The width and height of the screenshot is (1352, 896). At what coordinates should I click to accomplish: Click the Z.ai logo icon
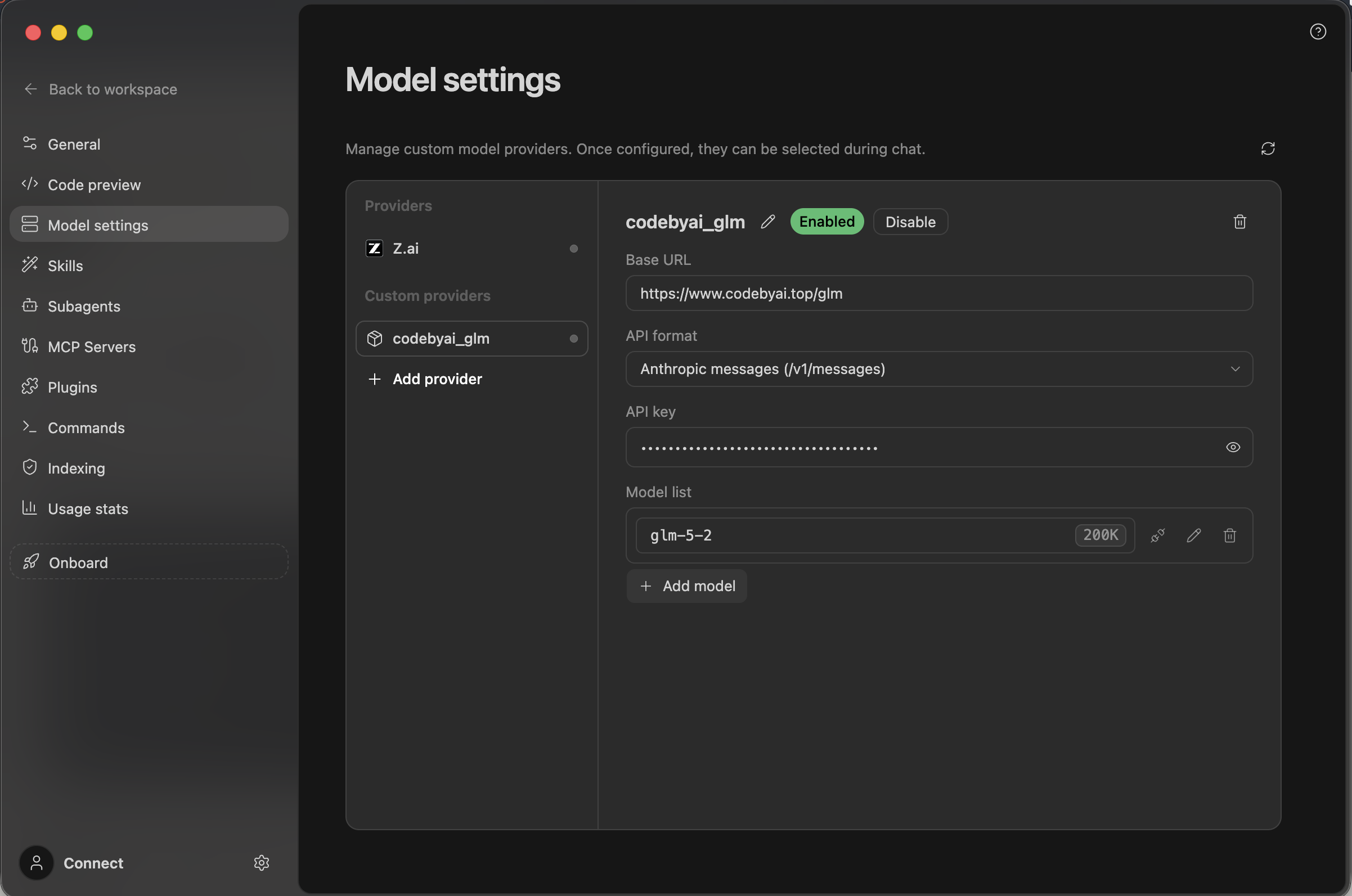pyautogui.click(x=374, y=249)
